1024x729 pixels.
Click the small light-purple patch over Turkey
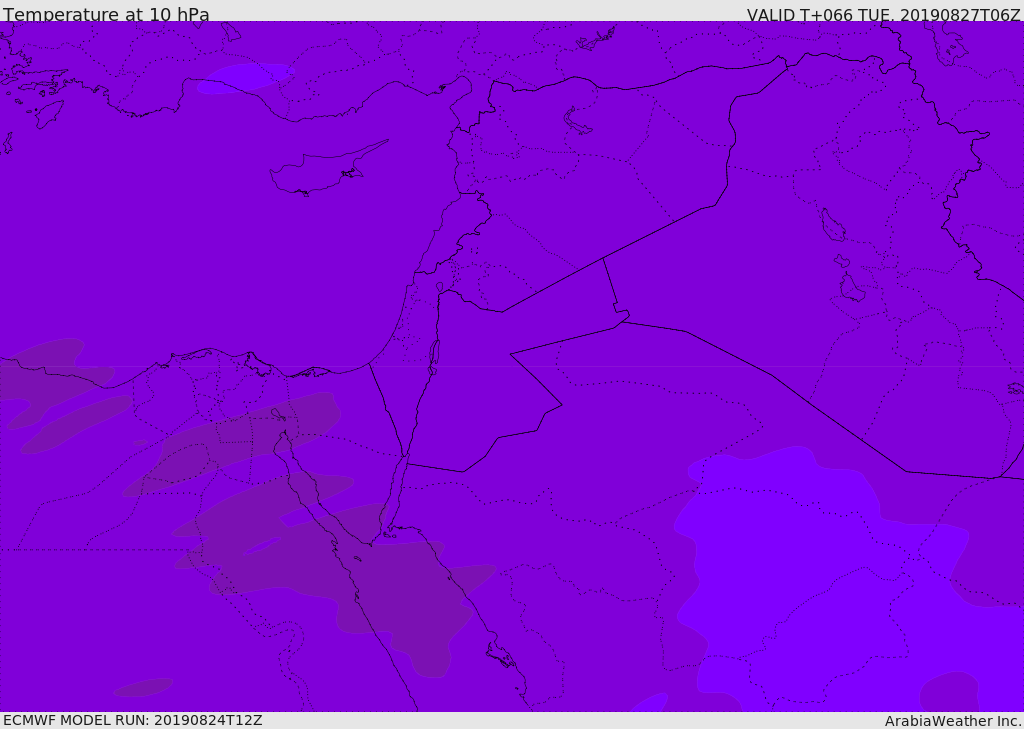click(246, 78)
